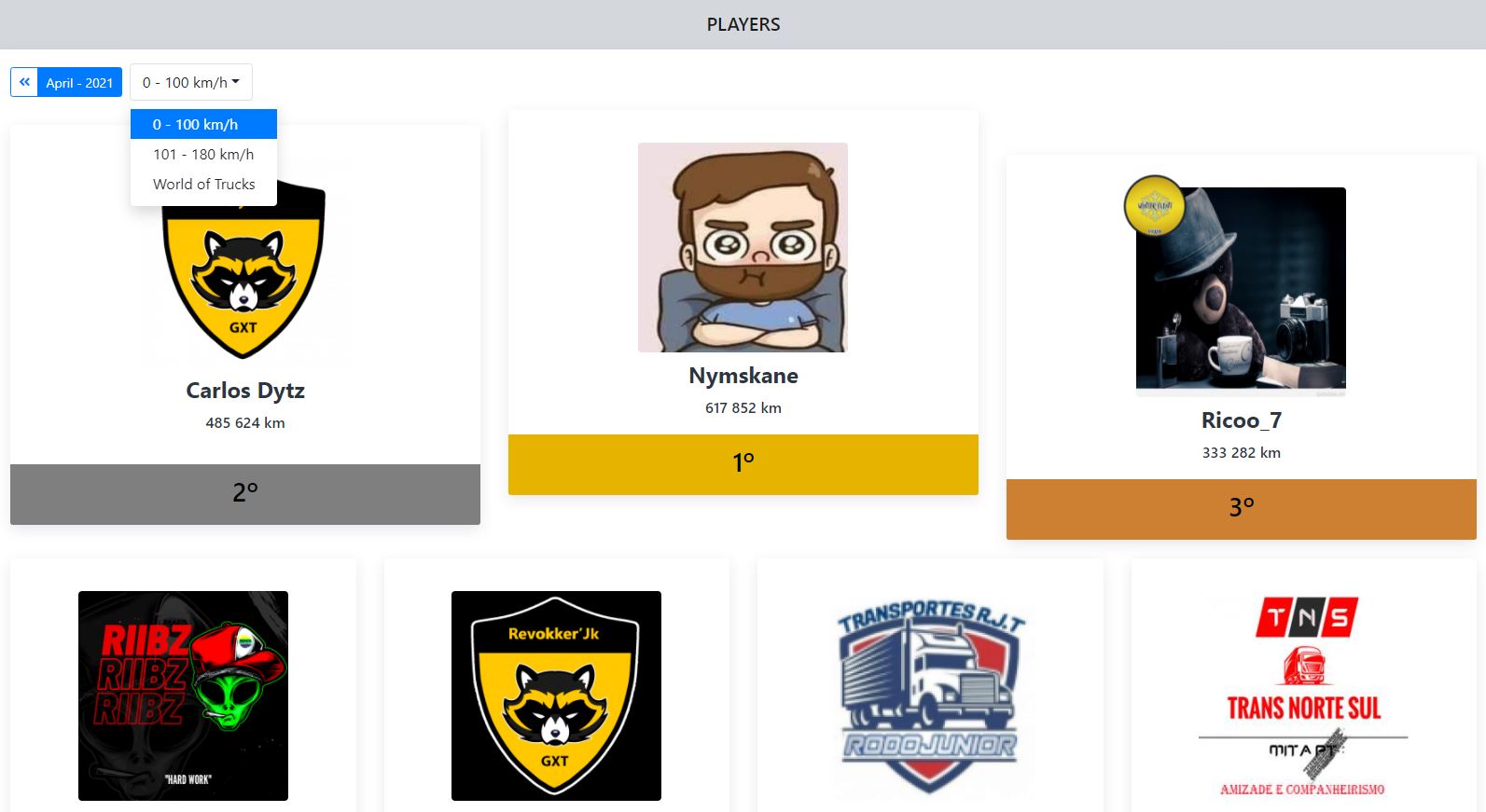
Task: Open the Trans Norte Sul TNS logo
Action: (1303, 695)
